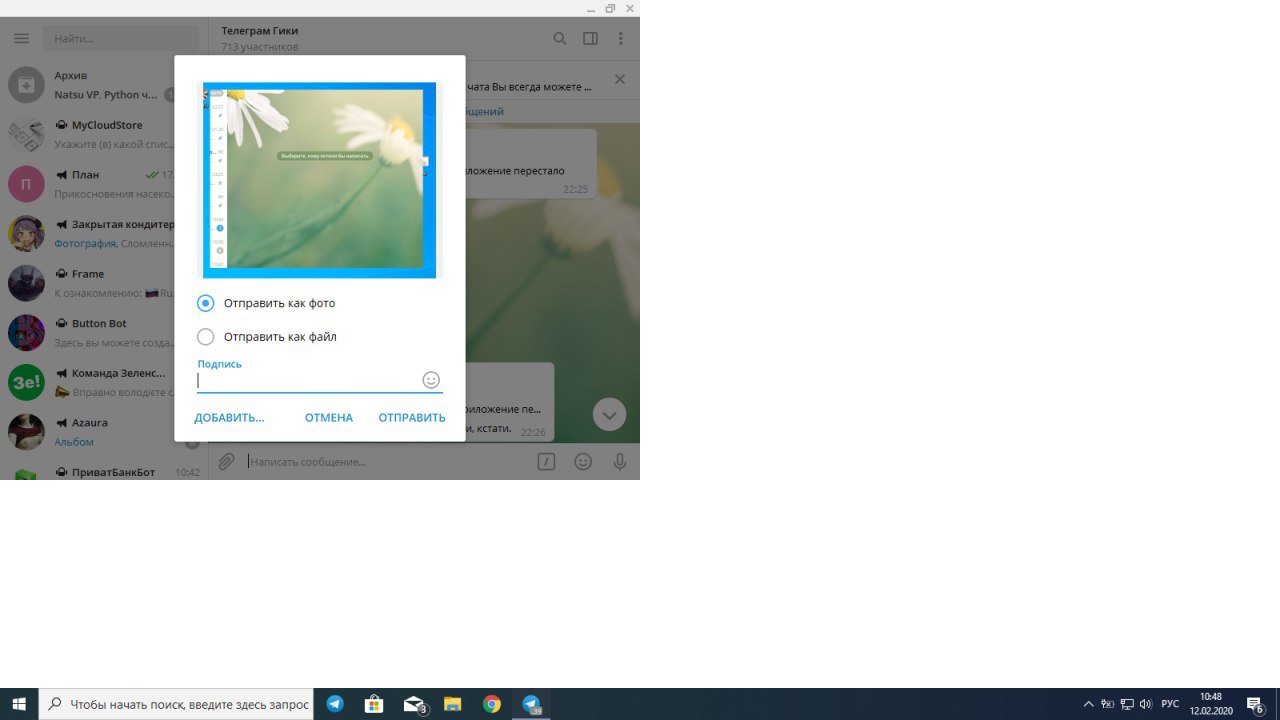Select the Отправить как фото option
Image resolution: width=1280 pixels, height=720 pixels.
(266, 303)
